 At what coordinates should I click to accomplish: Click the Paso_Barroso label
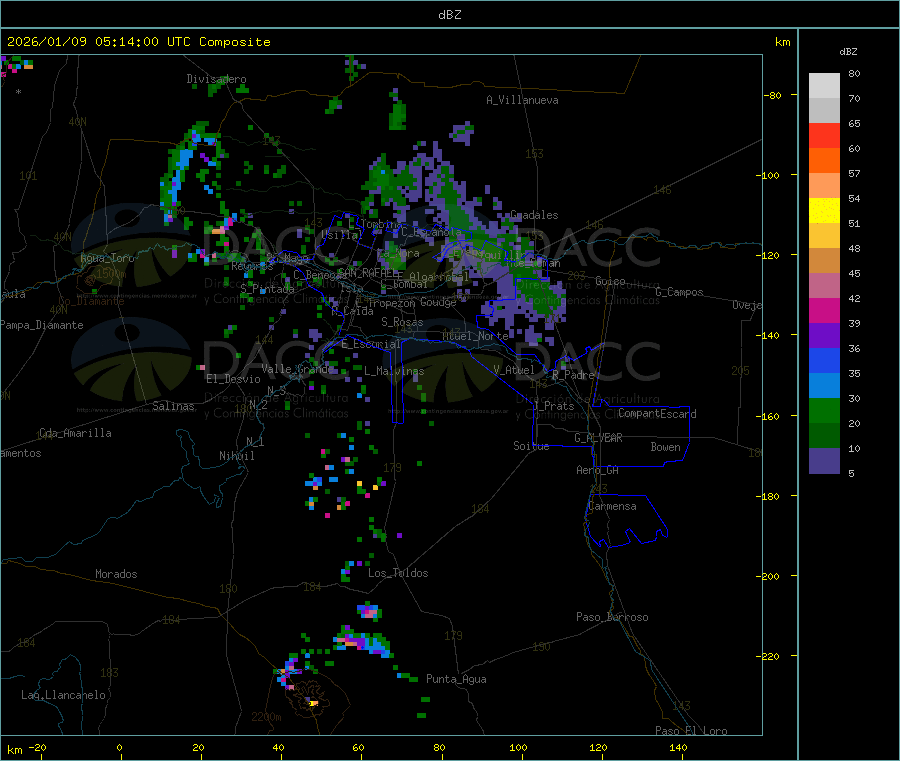(x=612, y=617)
